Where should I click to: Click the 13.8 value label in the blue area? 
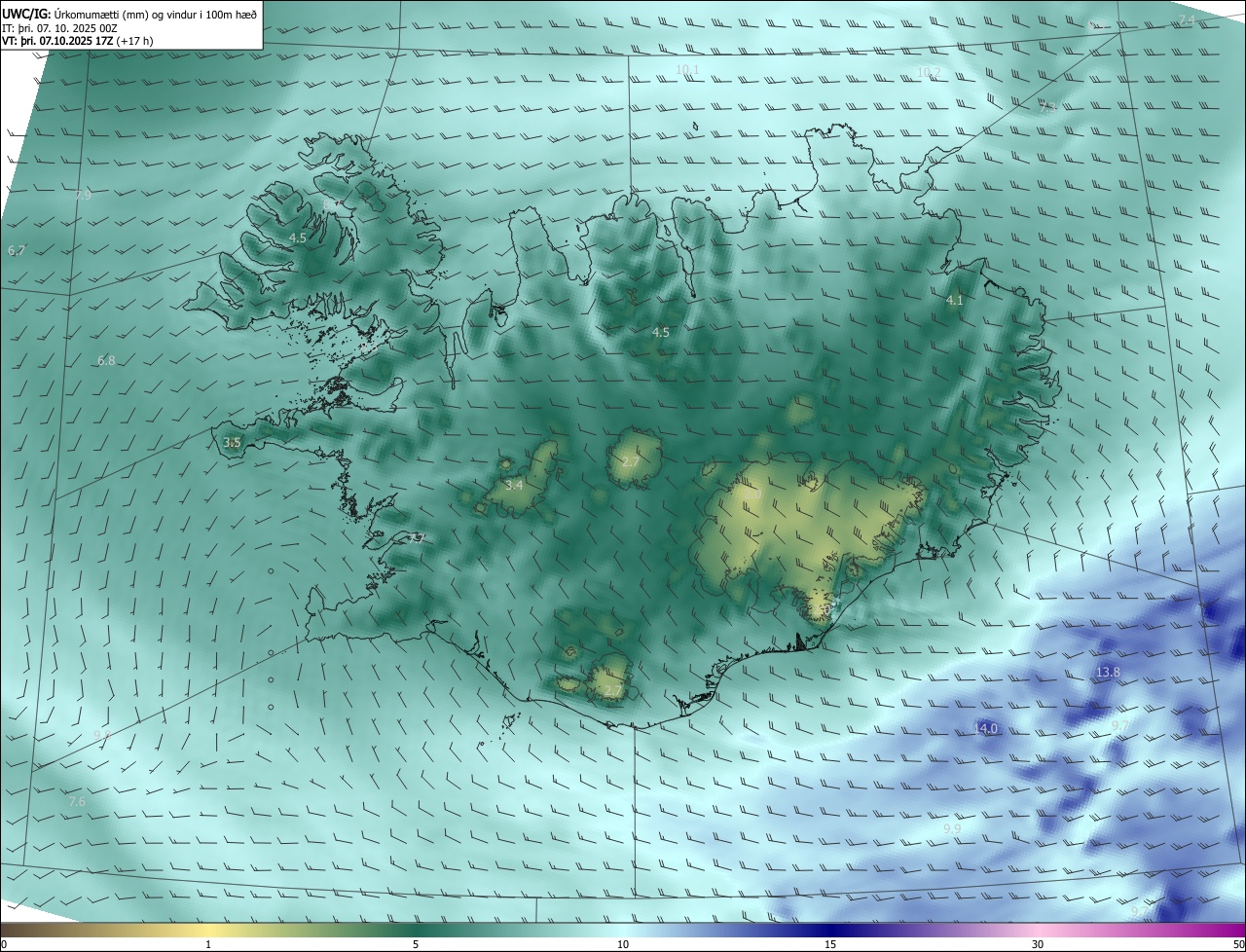(1108, 673)
